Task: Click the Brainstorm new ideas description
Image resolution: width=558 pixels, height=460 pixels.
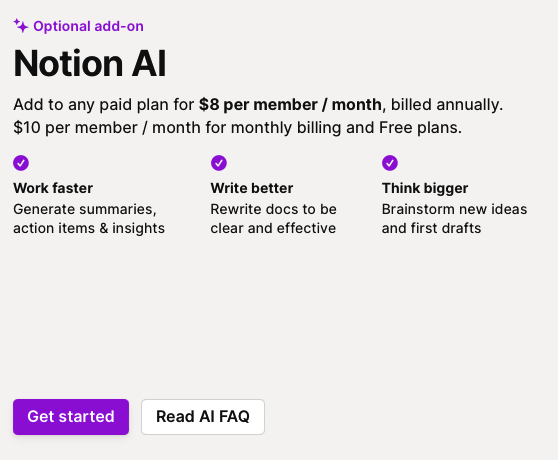Action: pyautogui.click(x=454, y=209)
